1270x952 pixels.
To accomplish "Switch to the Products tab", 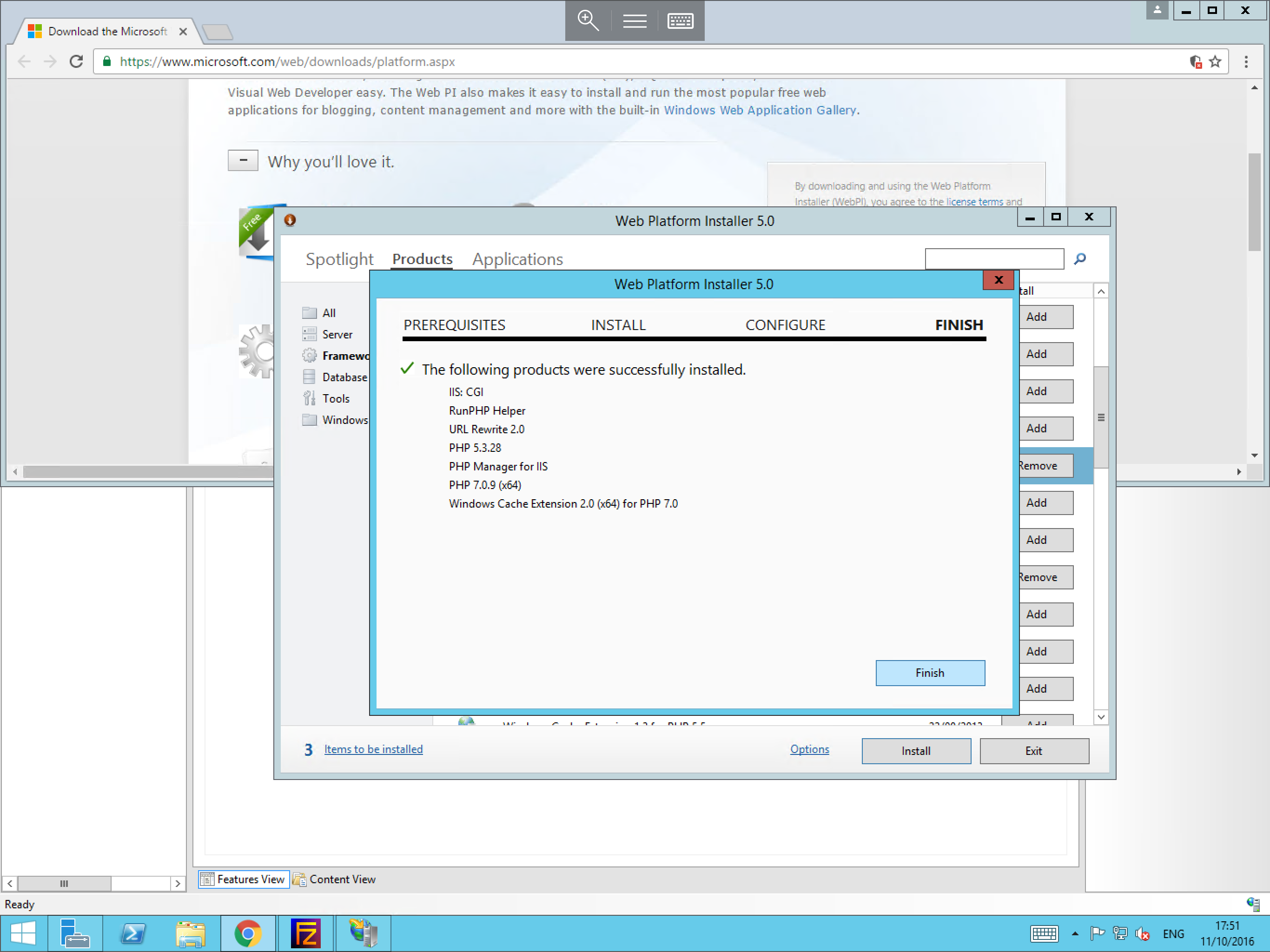I will pyautogui.click(x=422, y=259).
